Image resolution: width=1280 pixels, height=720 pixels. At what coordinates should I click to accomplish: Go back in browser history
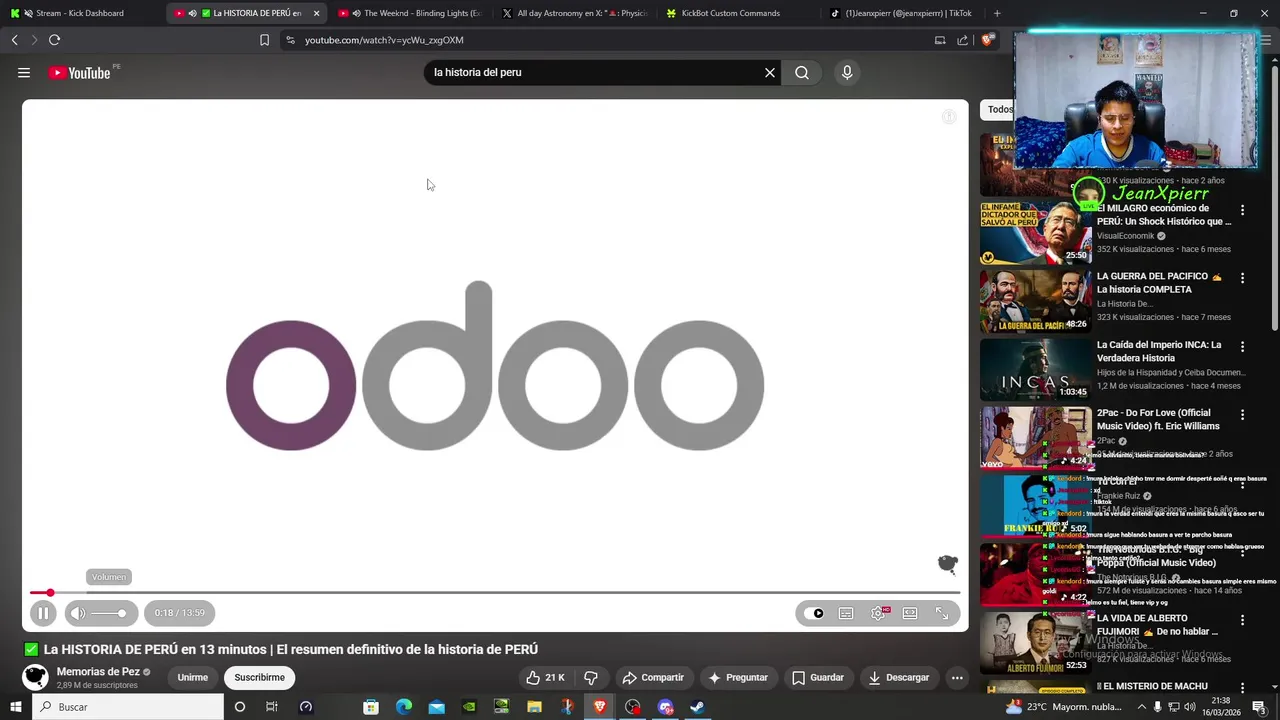click(14, 40)
